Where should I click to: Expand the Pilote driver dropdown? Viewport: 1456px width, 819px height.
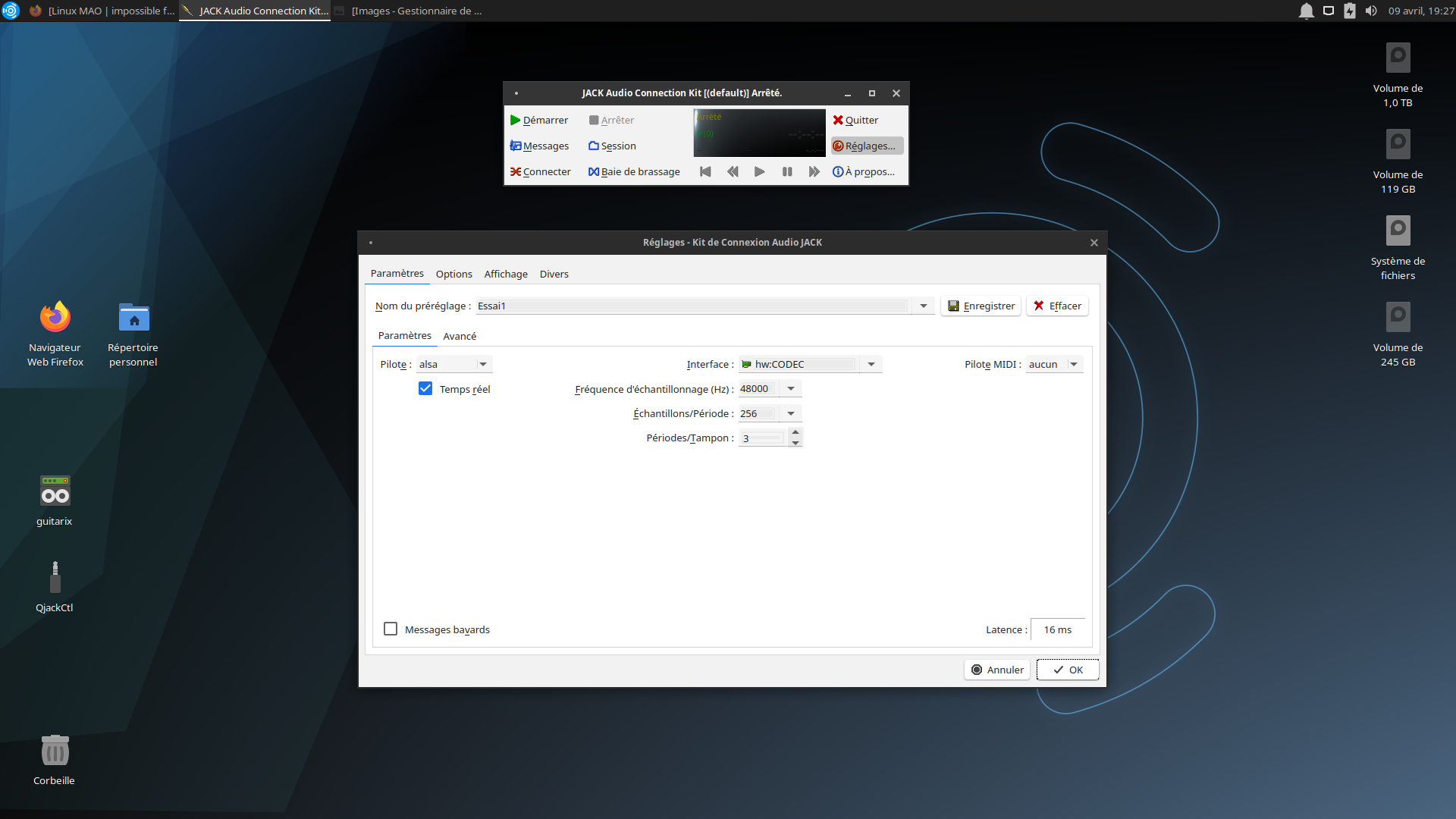(x=482, y=365)
